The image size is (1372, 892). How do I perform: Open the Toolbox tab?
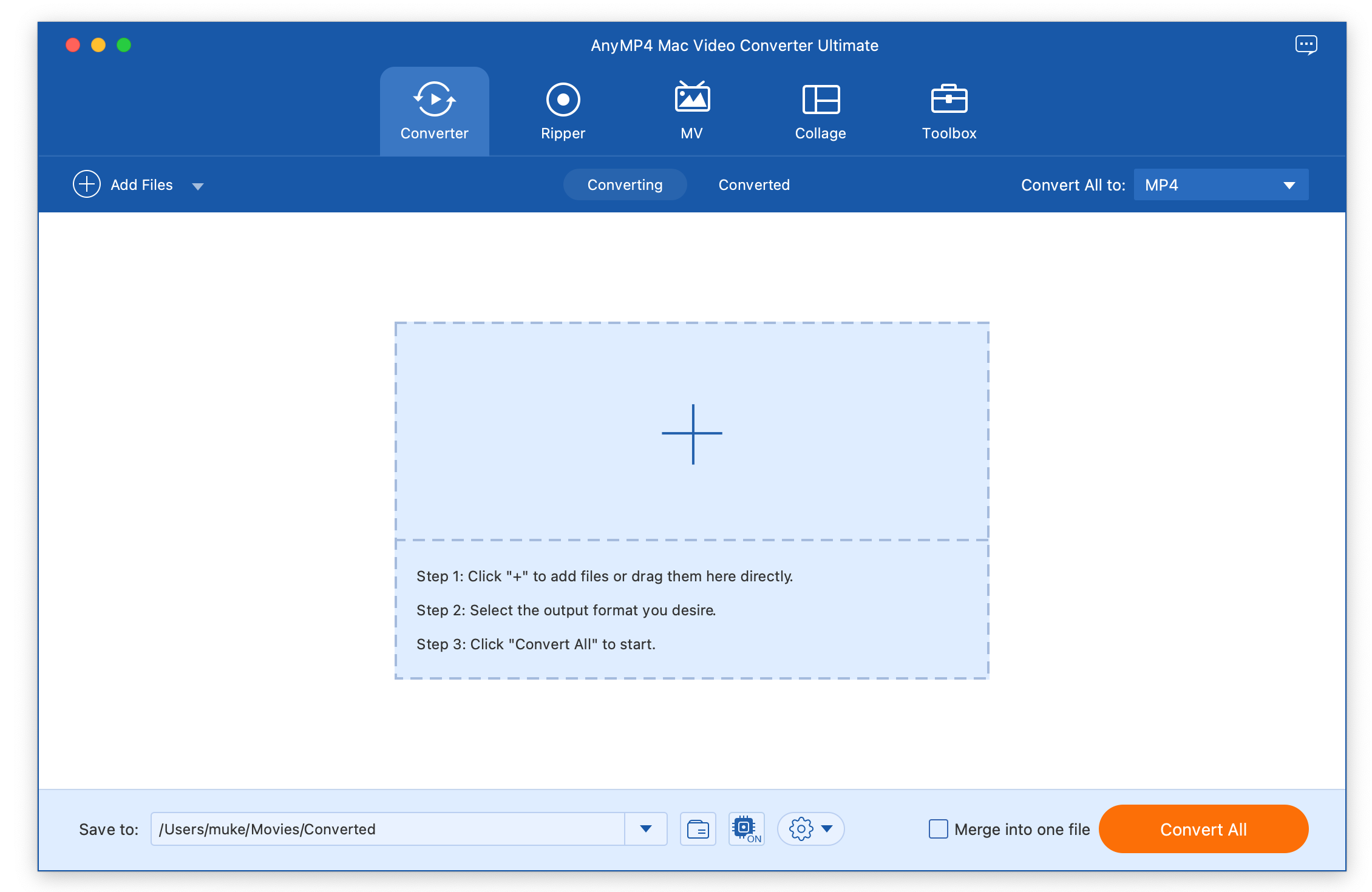pyautogui.click(x=949, y=112)
